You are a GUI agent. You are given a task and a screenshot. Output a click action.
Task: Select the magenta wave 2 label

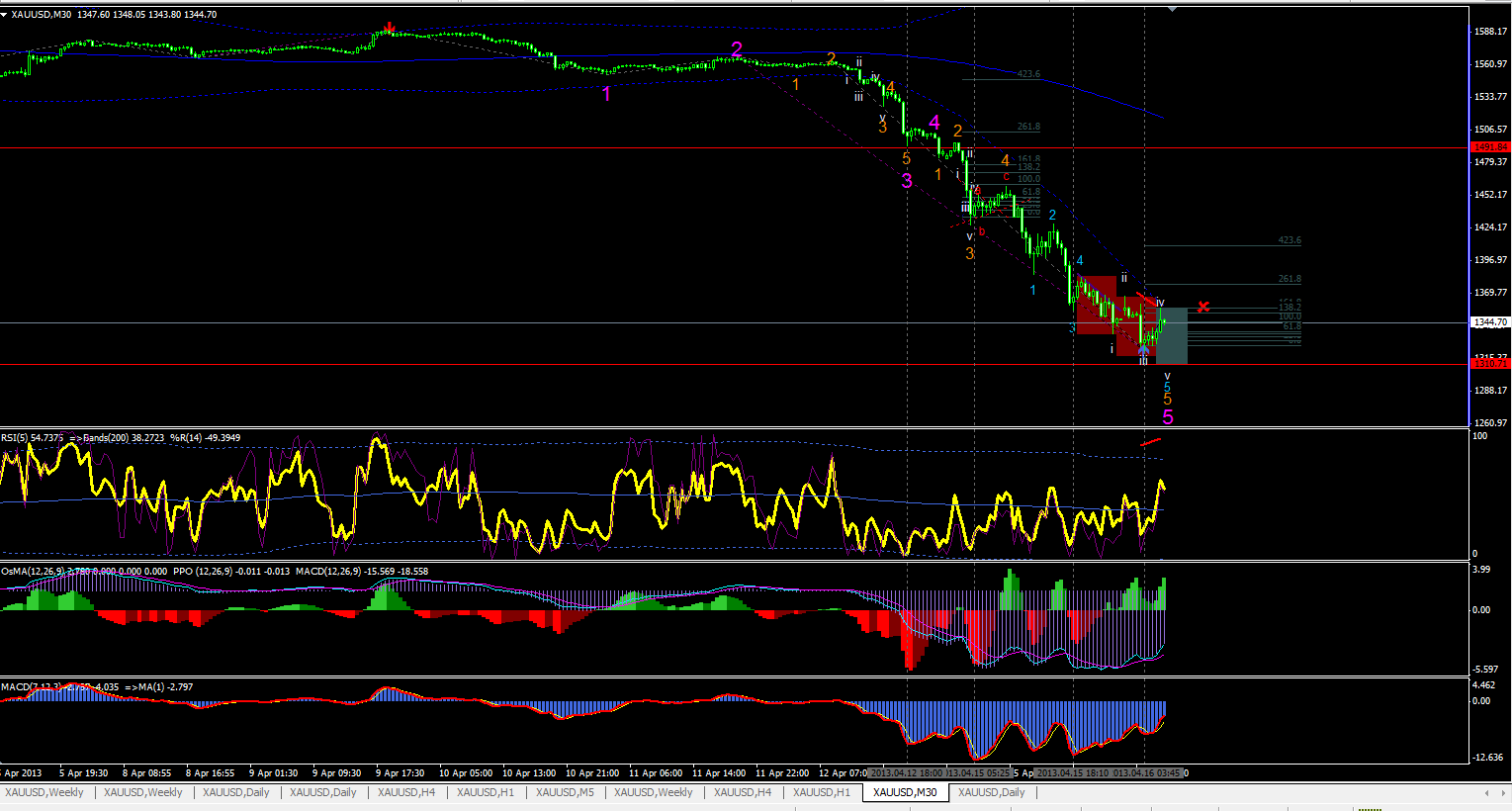tap(737, 49)
